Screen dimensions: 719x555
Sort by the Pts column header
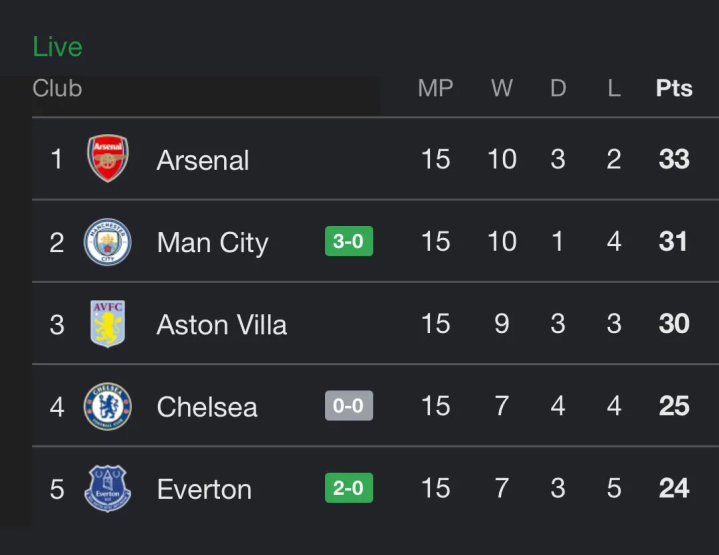(x=674, y=88)
